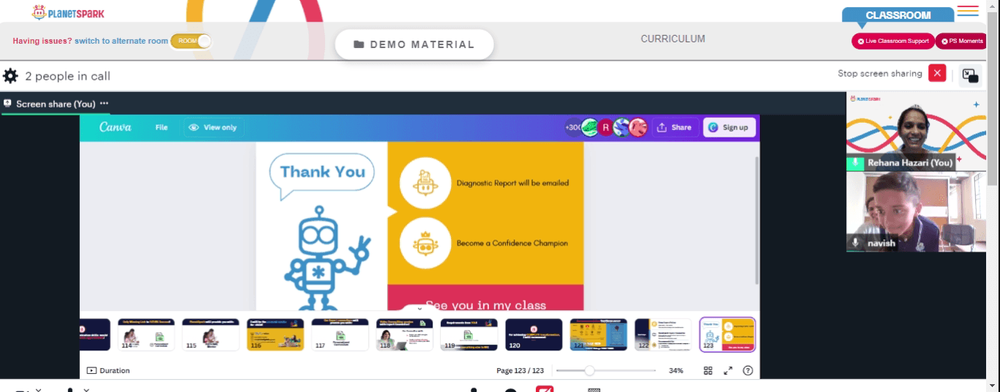Select slide thumbnail 119
The height and width of the screenshot is (392, 1000).
click(469, 335)
